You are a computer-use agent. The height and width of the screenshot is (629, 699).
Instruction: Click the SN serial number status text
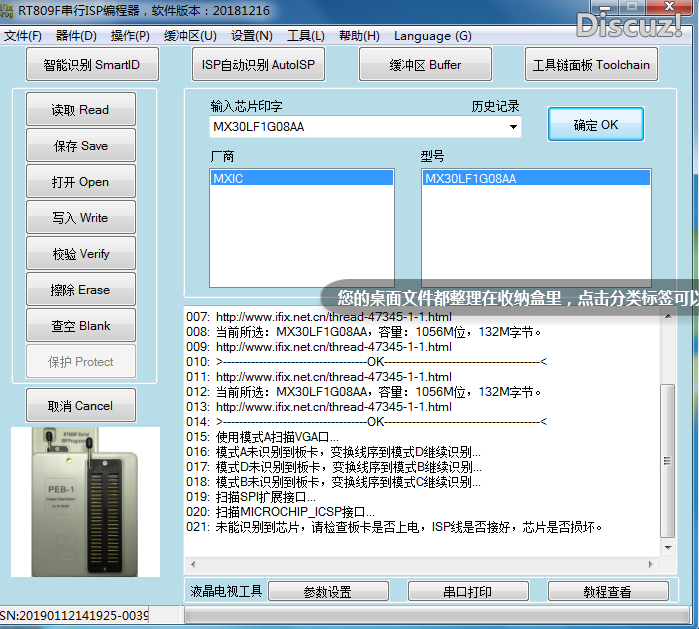(x=74, y=616)
